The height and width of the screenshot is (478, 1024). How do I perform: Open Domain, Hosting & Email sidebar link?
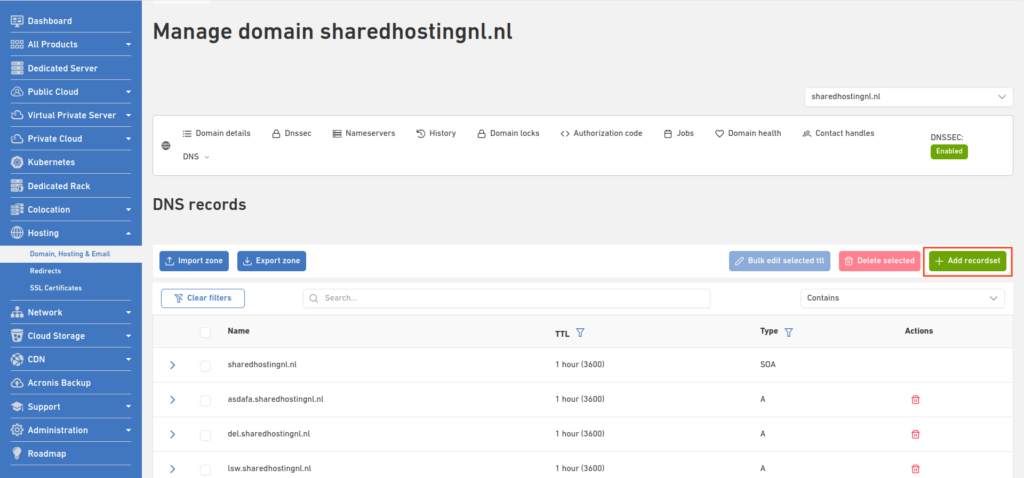coord(71,253)
